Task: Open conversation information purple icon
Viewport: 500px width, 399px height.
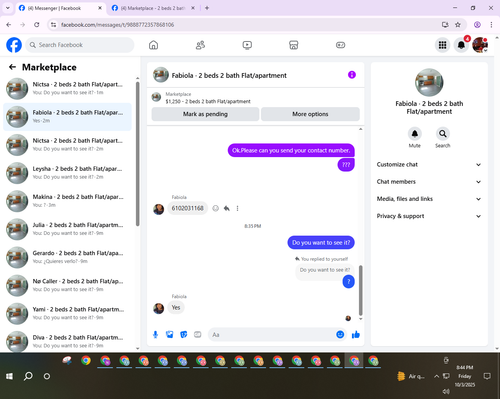Action: [352, 75]
